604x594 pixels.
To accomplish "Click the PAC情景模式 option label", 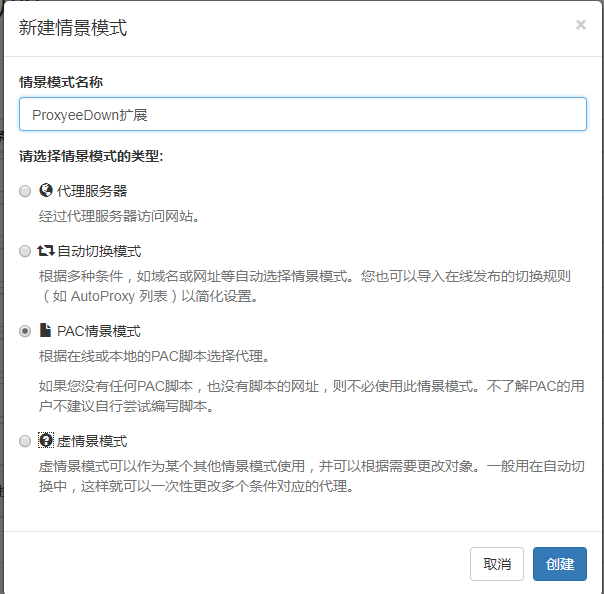I will click(99, 331).
